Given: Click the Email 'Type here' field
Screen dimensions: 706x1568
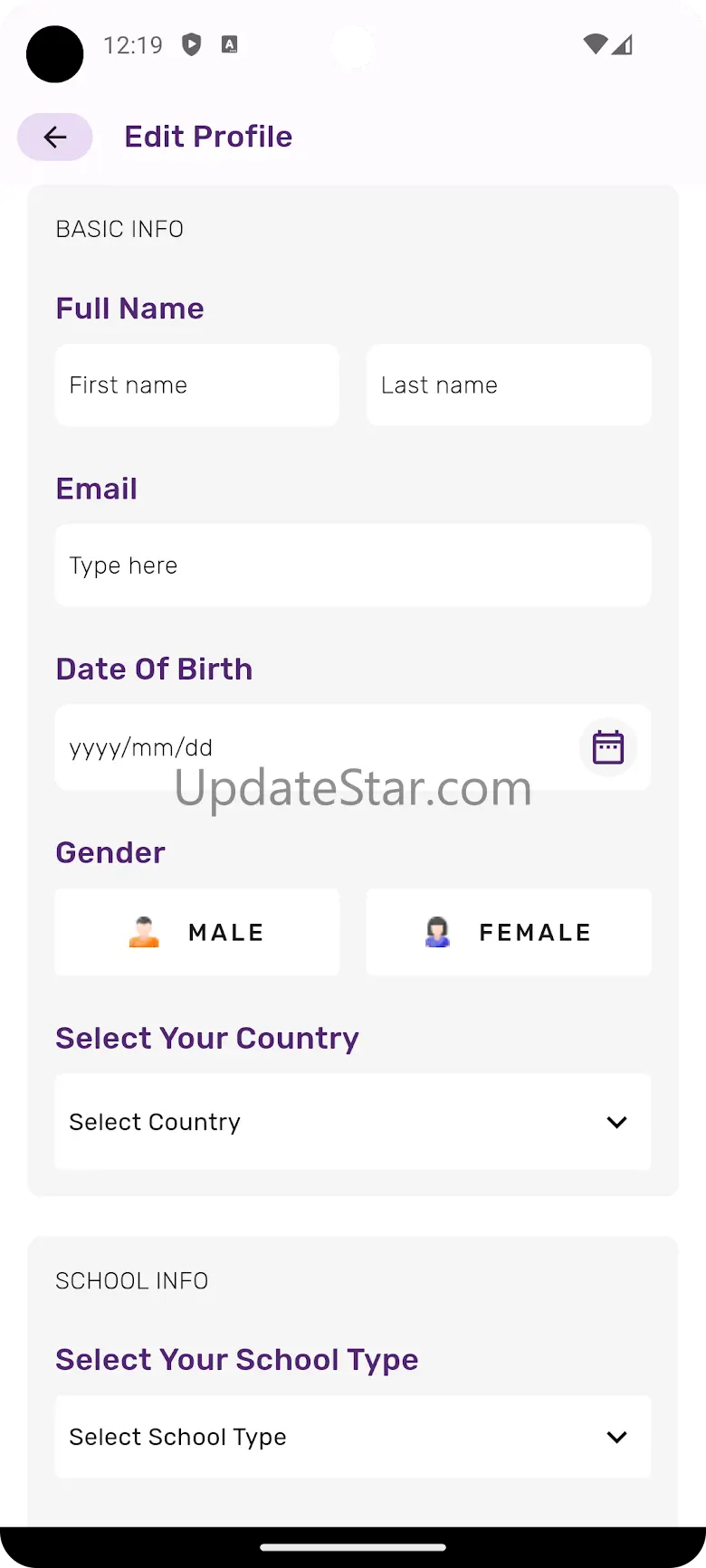Looking at the screenshot, I should click(x=353, y=565).
